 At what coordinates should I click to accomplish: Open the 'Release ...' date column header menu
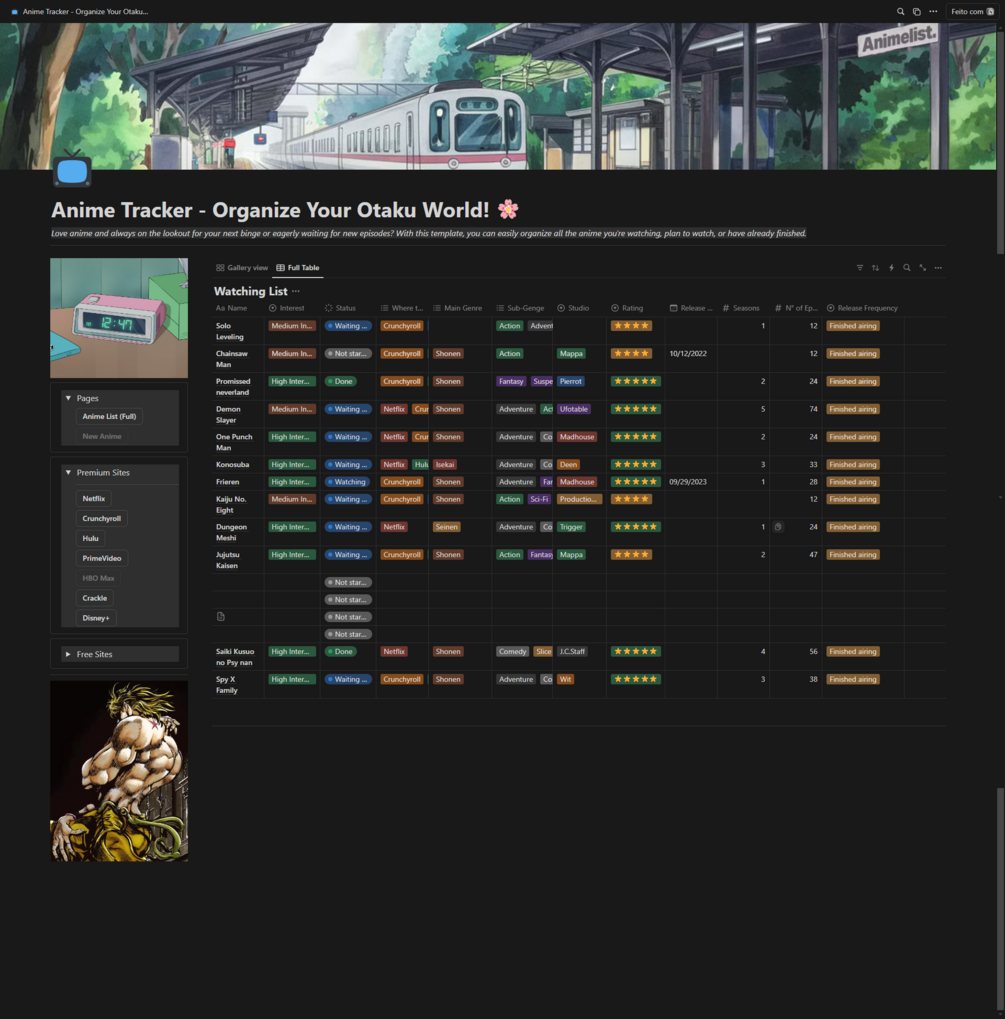point(691,308)
